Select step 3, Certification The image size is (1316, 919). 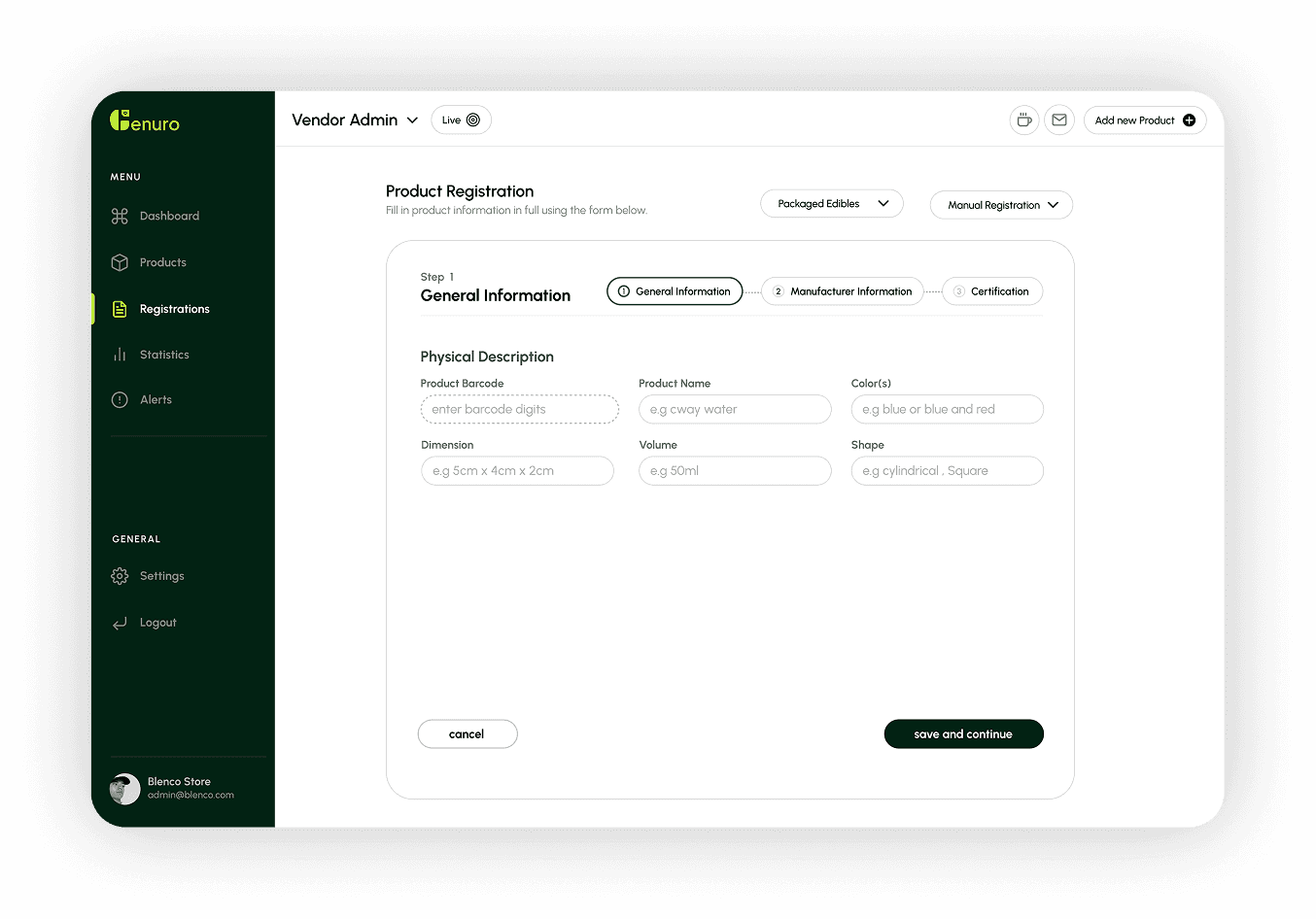[991, 290]
